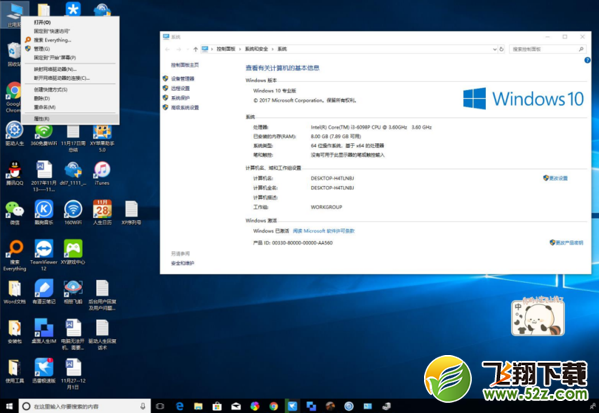Choose 搜索 Everything... in context menu
The image size is (599, 413).
(x=52, y=40)
